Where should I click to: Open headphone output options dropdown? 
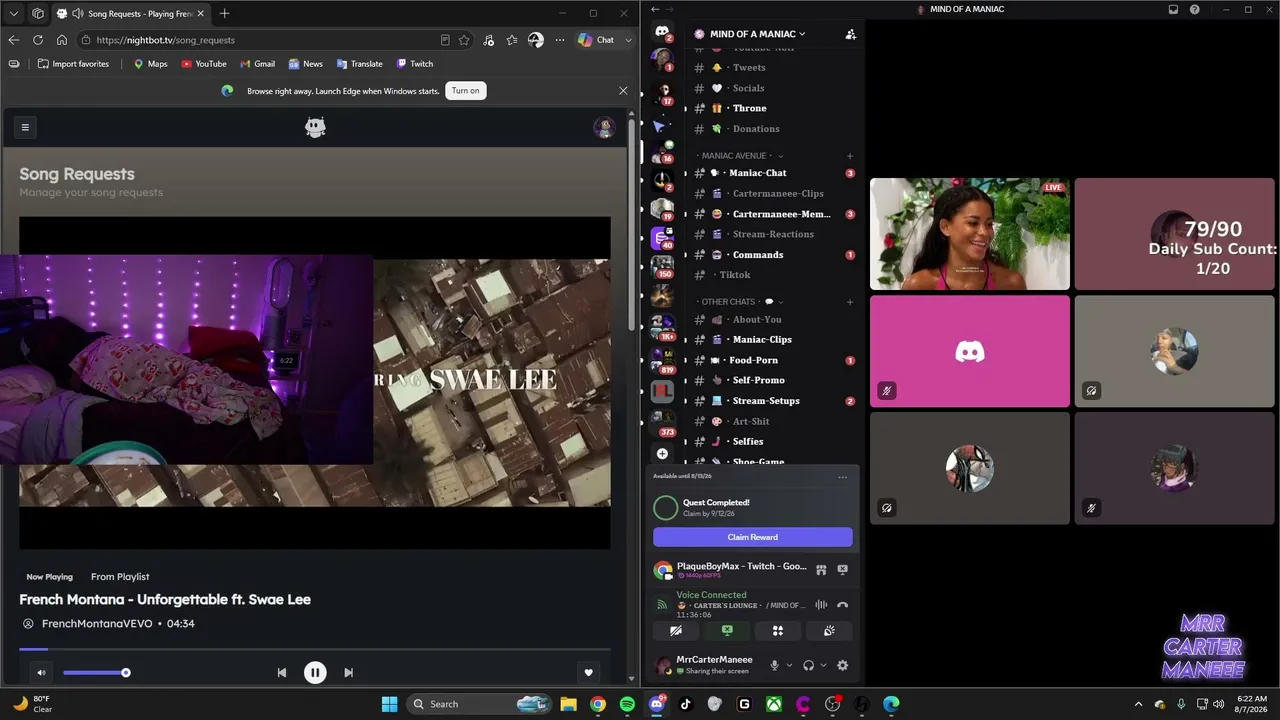coord(823,665)
